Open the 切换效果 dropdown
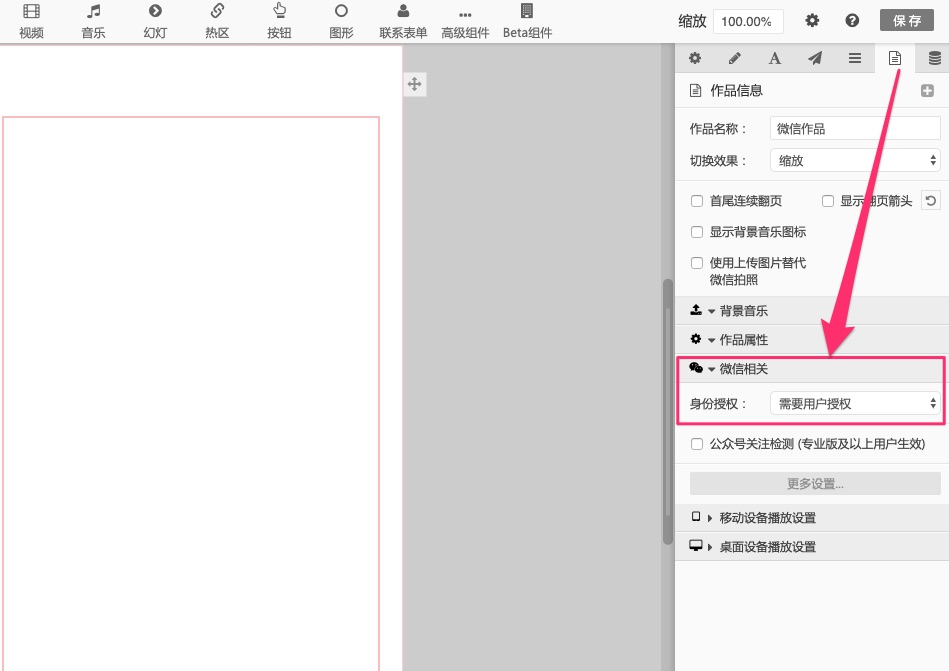This screenshot has height=671, width=949. coord(855,160)
